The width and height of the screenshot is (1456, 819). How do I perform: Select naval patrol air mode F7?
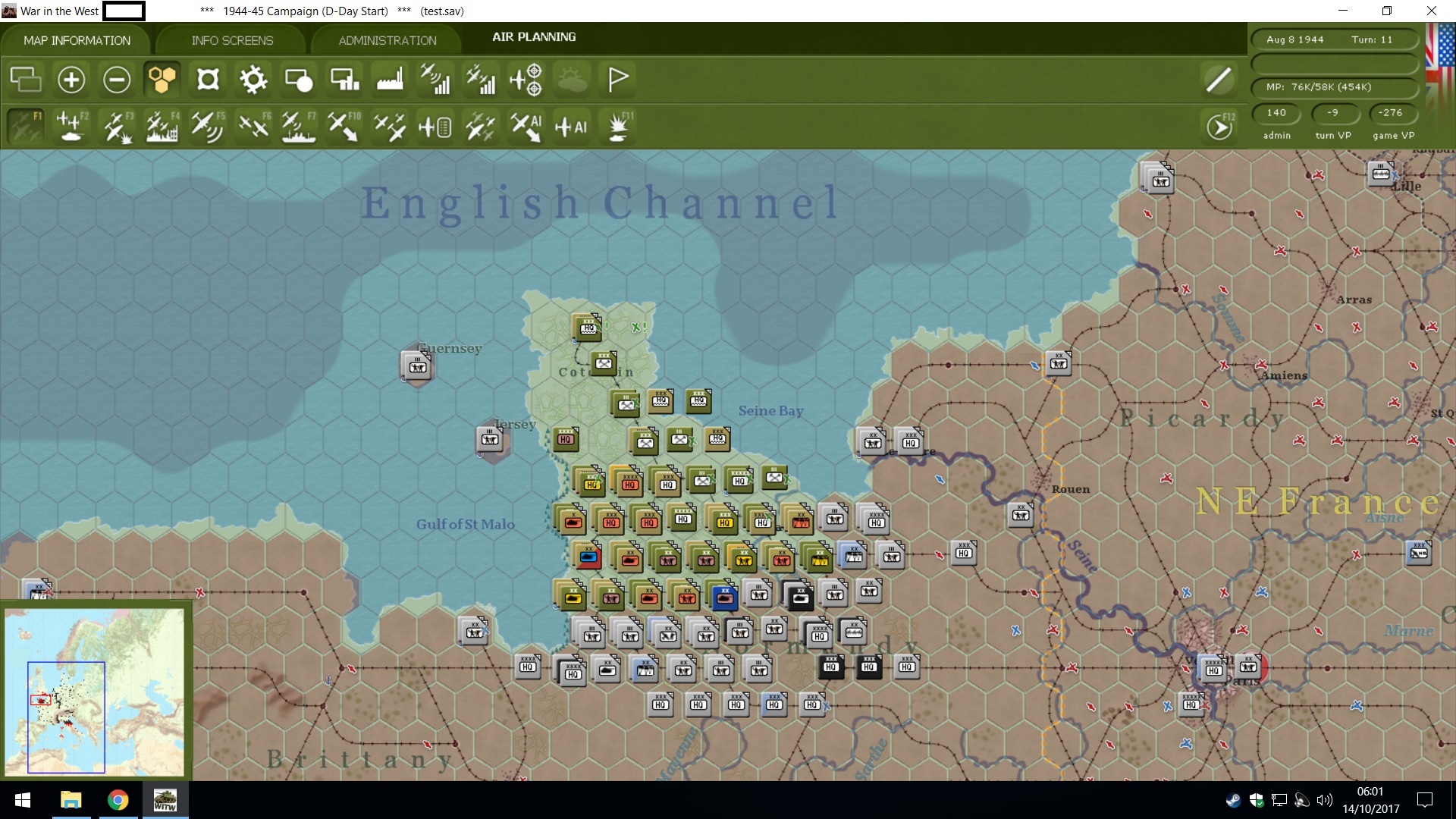coord(299,127)
